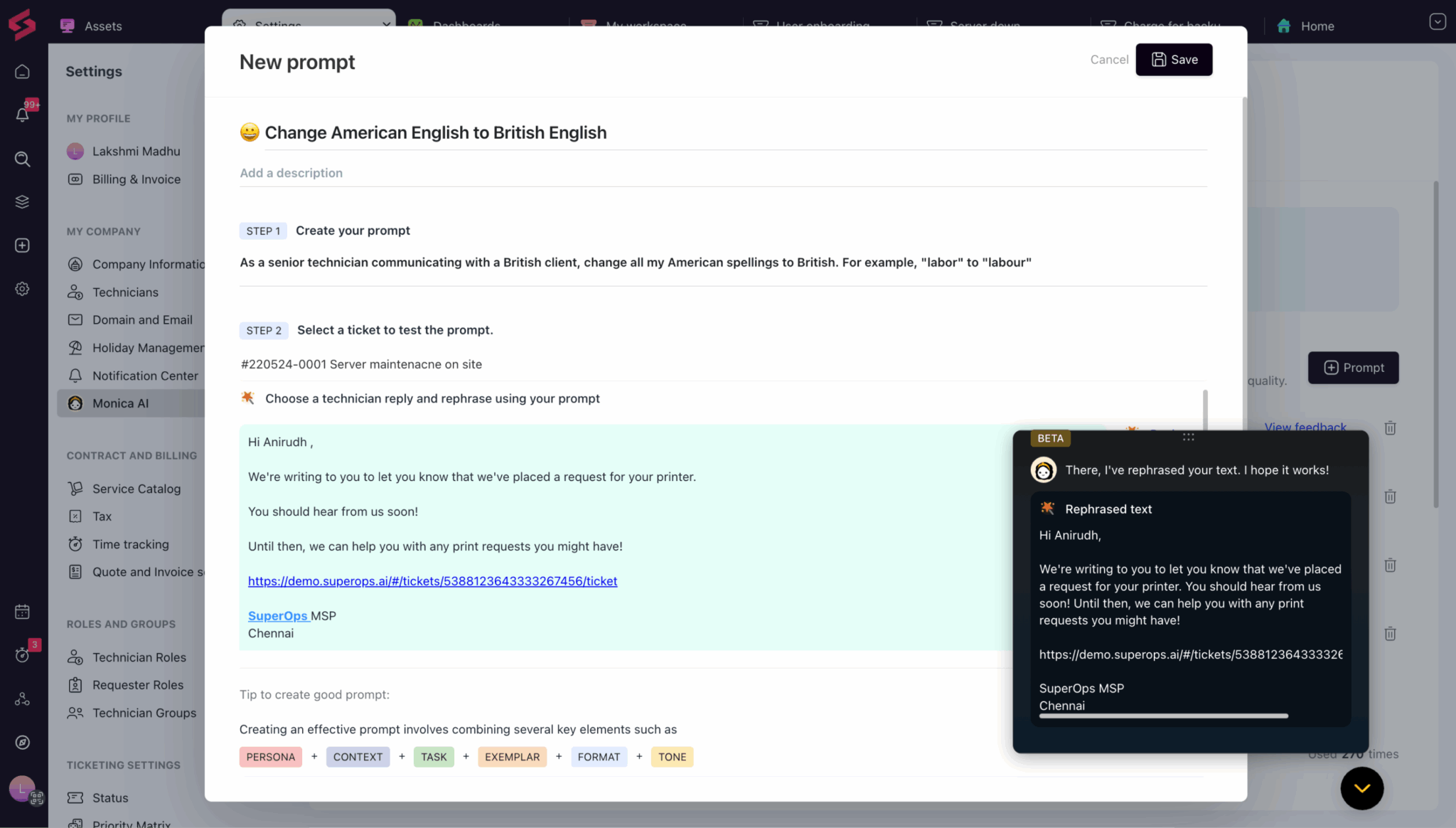Screen dimensions: 1456x828
Task: Save the new prompt
Action: pyautogui.click(x=1174, y=60)
